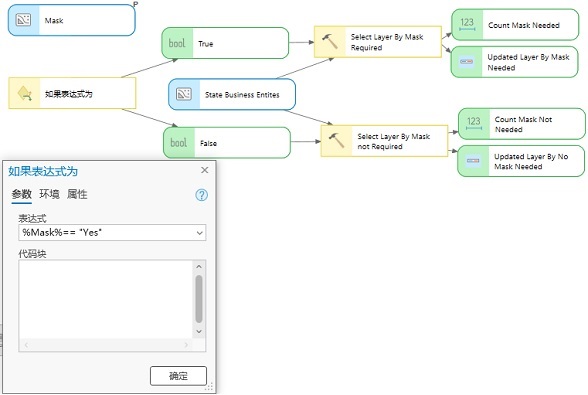Click the code block horizontal scroll right arrow

pos(186,345)
